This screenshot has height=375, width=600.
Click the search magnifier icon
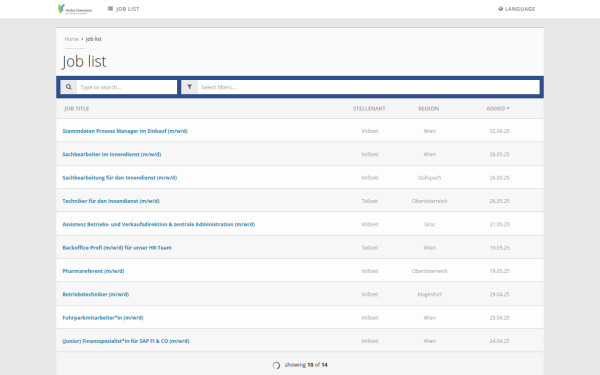[69, 87]
